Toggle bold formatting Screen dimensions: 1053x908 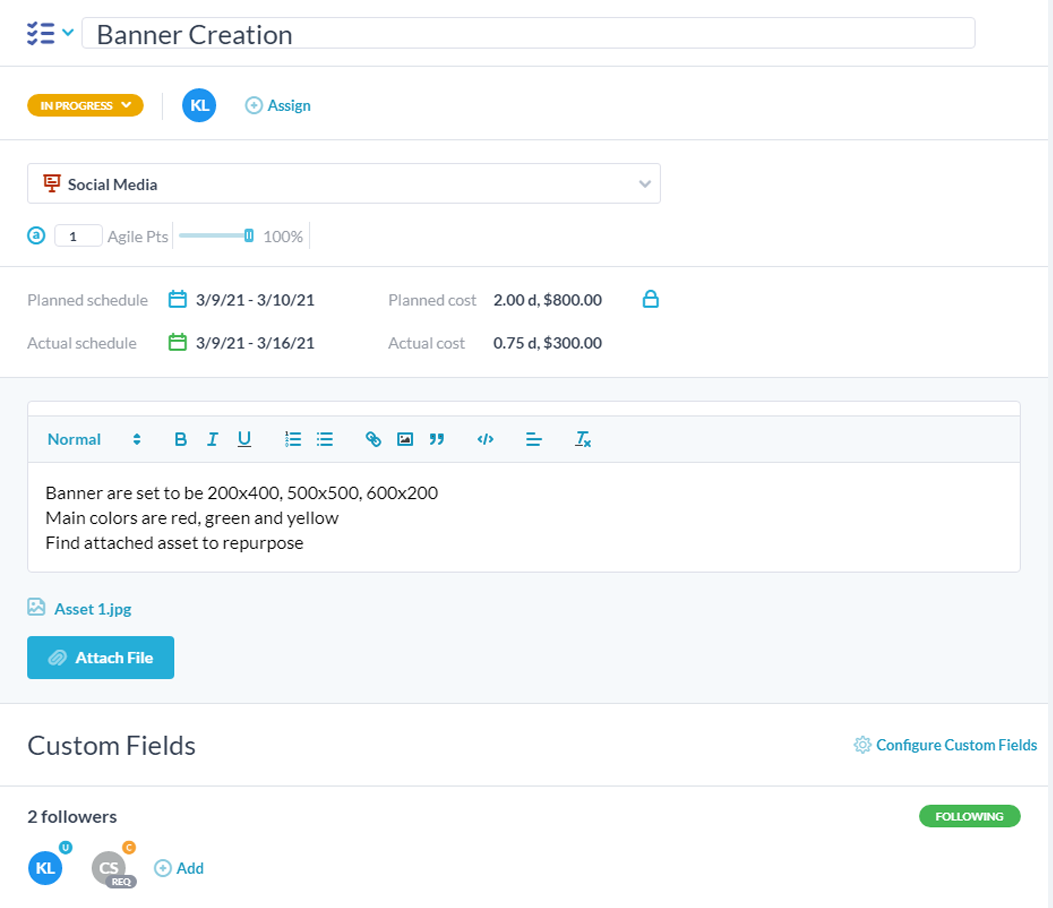180,439
